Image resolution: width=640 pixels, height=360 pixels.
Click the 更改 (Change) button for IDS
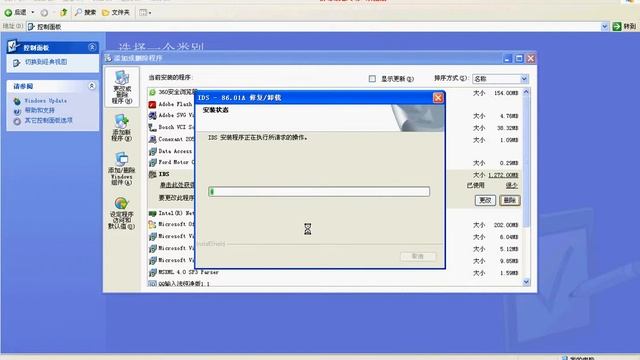485,200
